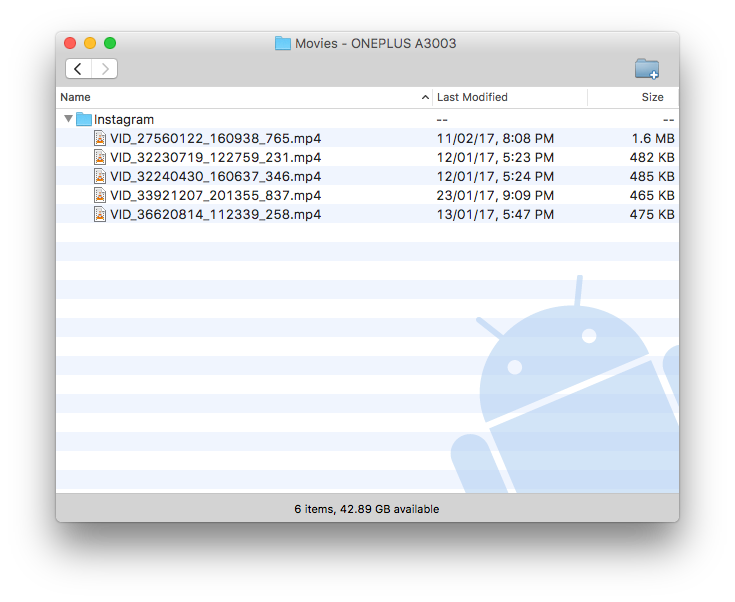This screenshot has height=602, width=735.
Task: Click the back navigation arrow
Action: click(x=79, y=69)
